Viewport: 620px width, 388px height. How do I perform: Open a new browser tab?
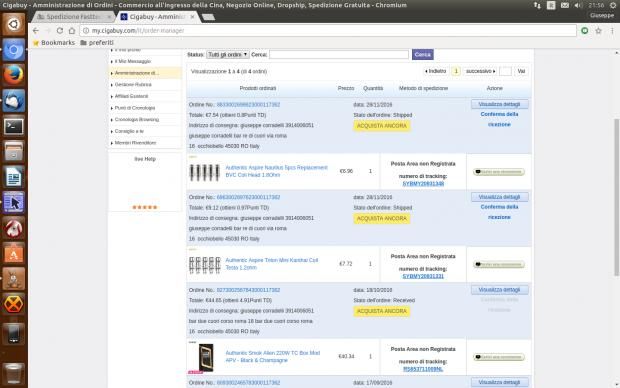208,17
